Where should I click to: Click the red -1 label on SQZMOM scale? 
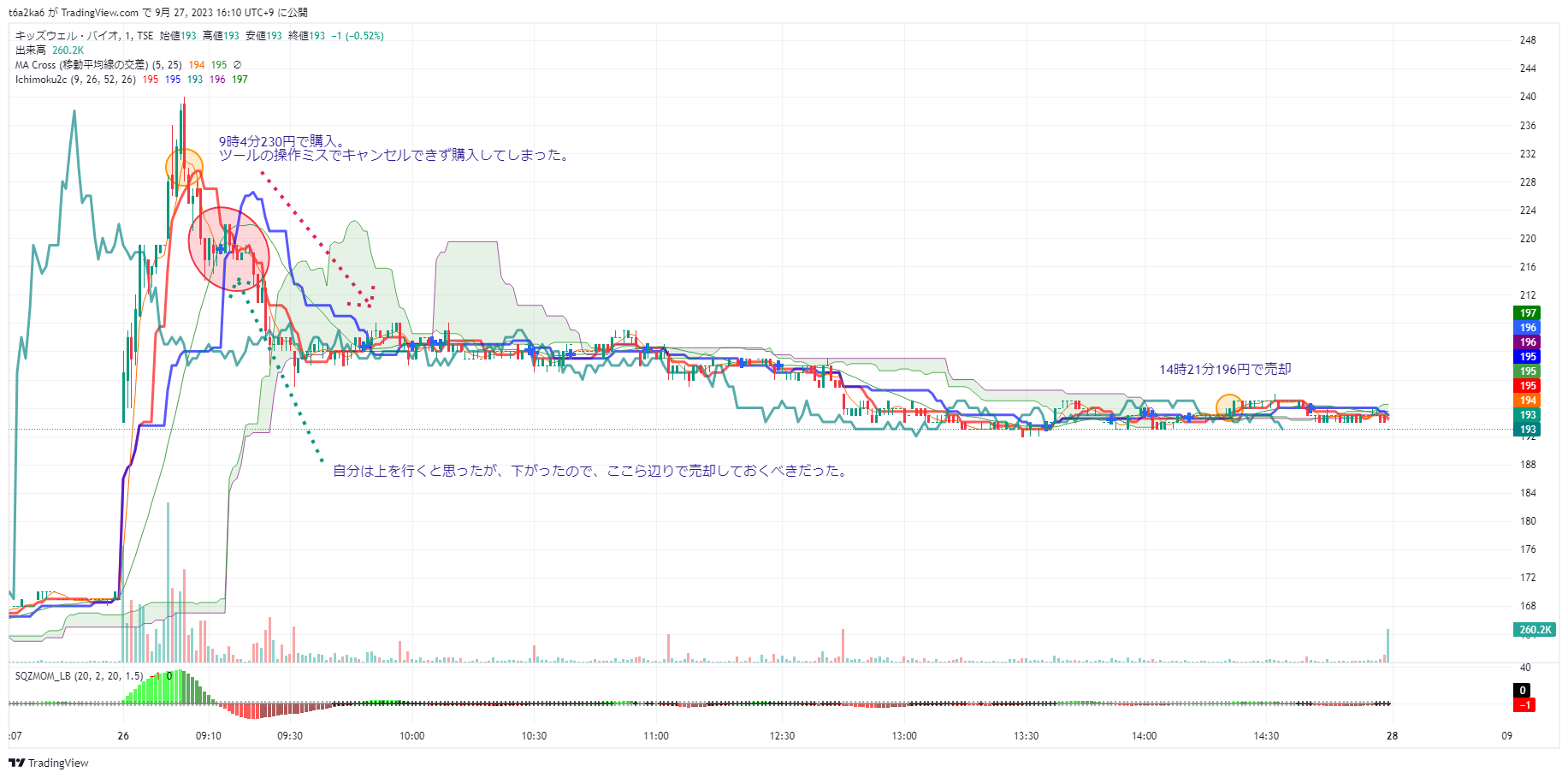(1524, 705)
